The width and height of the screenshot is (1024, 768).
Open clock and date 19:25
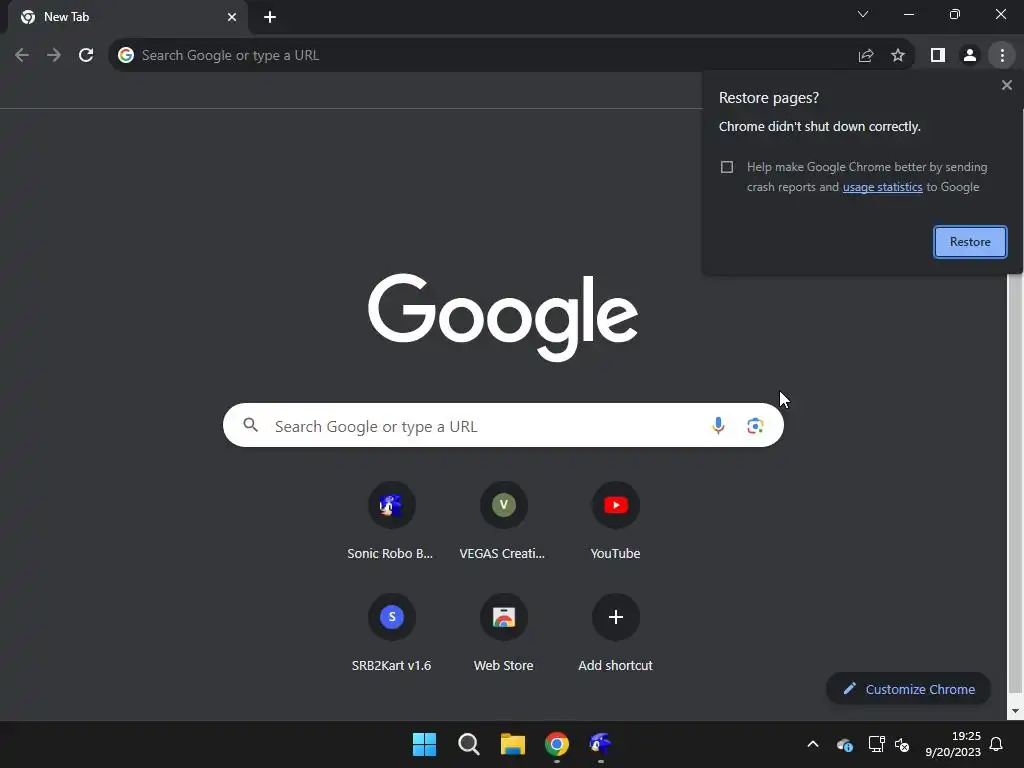tap(953, 744)
